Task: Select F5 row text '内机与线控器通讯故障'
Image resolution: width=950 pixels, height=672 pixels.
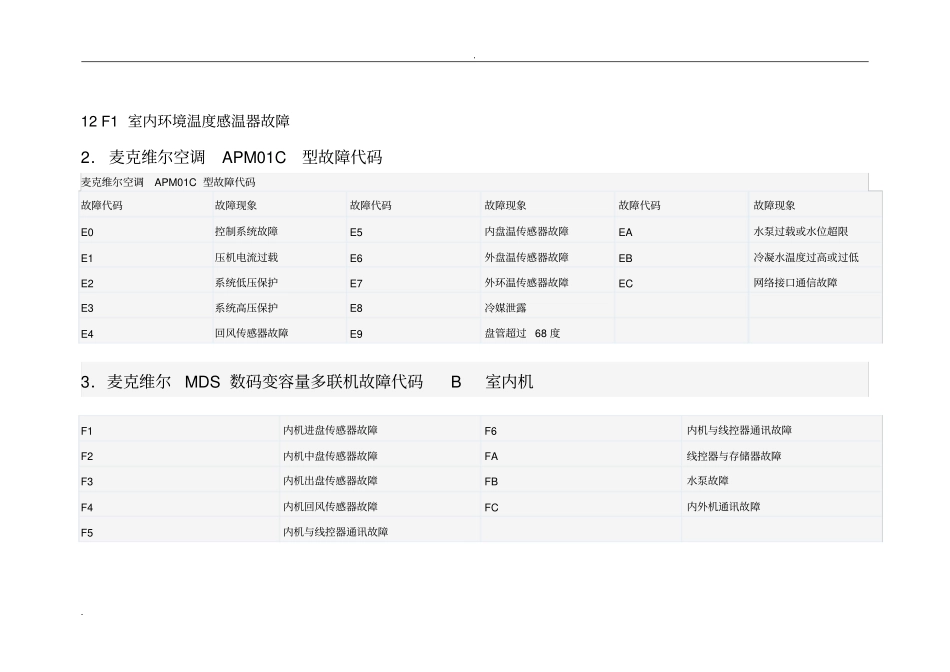Action: pyautogui.click(x=336, y=532)
